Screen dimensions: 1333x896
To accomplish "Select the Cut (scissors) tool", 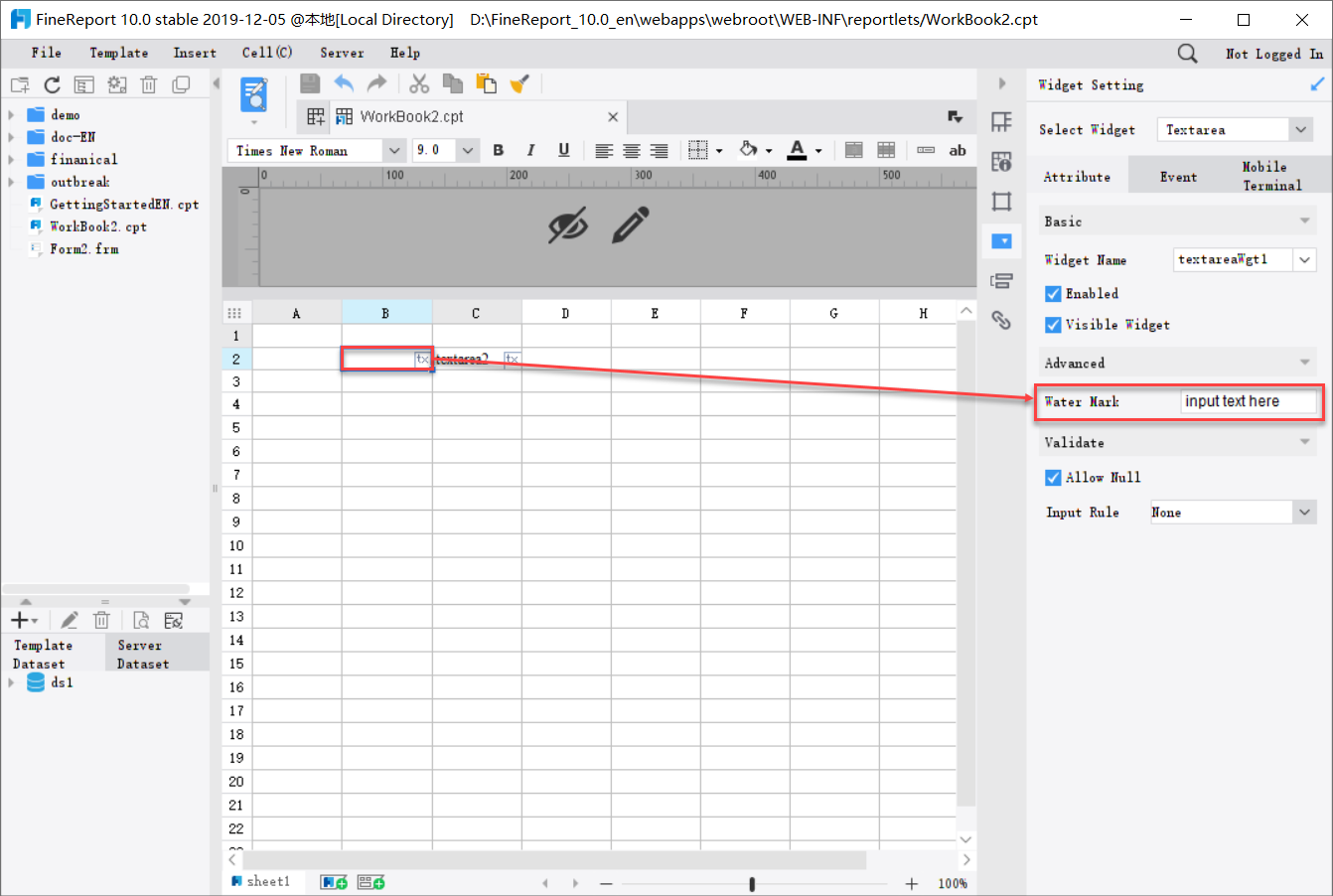I will pos(418,83).
